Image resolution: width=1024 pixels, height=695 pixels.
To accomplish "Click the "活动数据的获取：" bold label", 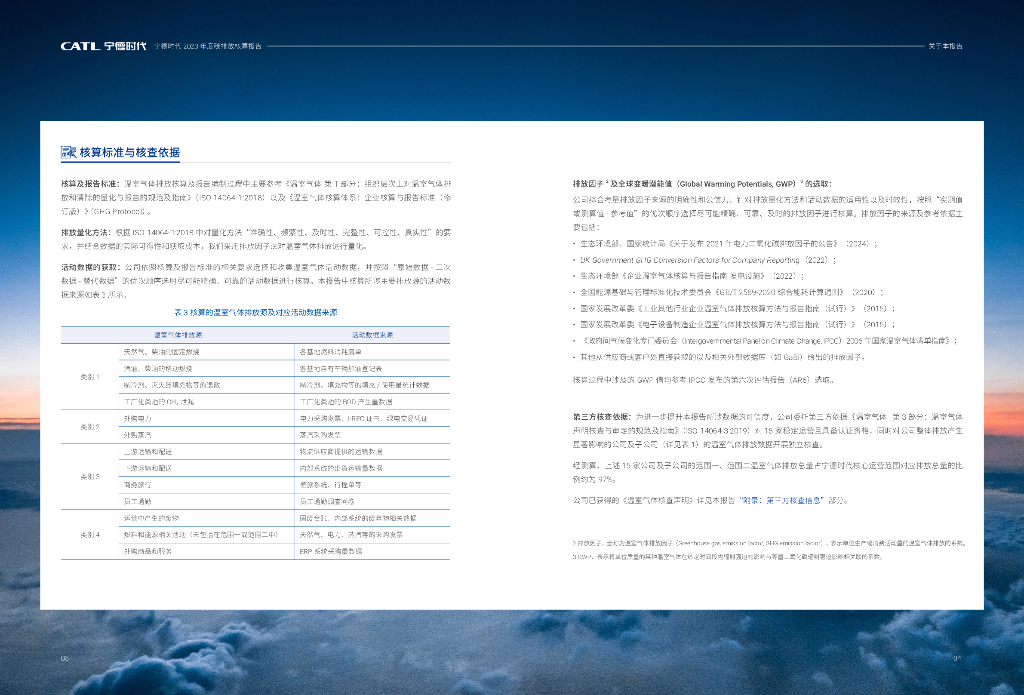I will [91, 267].
